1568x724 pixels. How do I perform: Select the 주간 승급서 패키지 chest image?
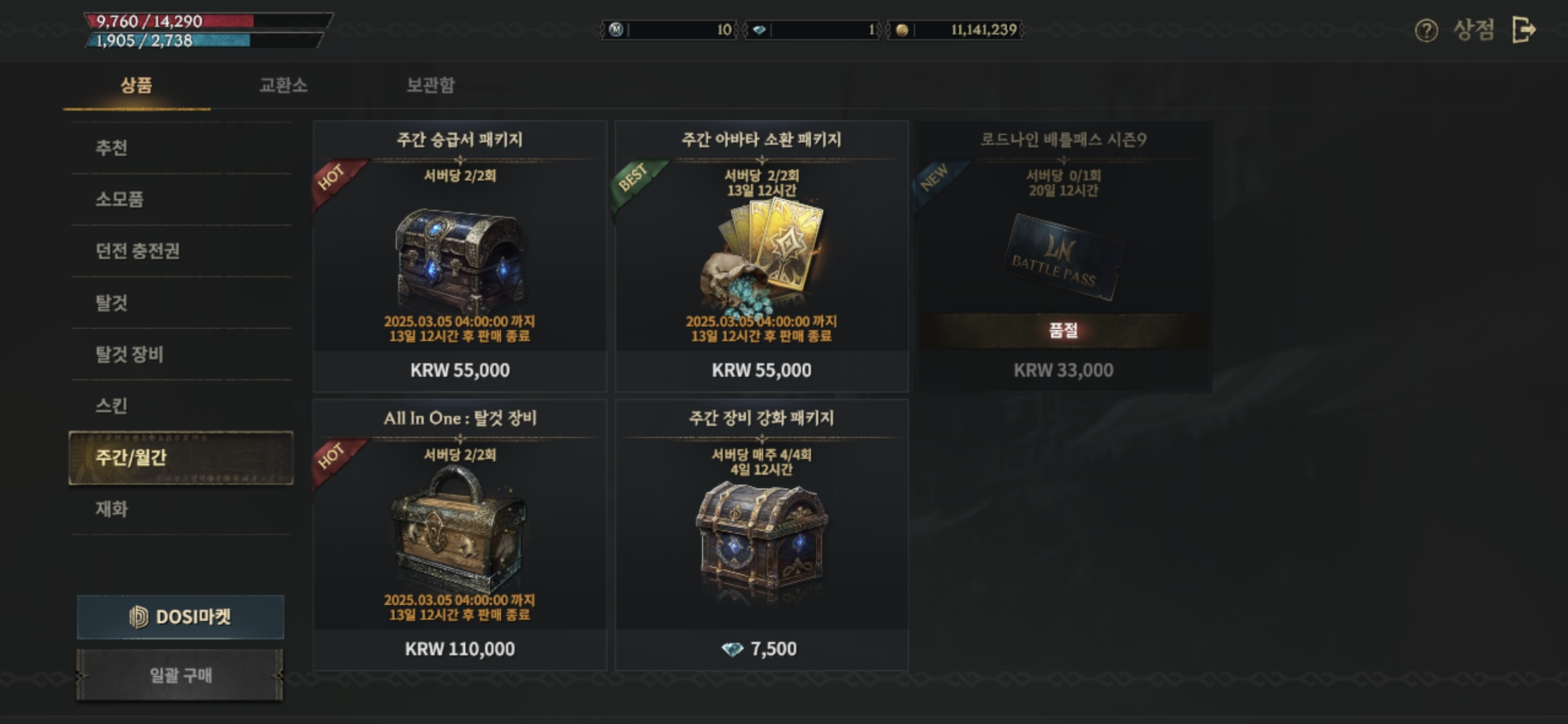[460, 259]
